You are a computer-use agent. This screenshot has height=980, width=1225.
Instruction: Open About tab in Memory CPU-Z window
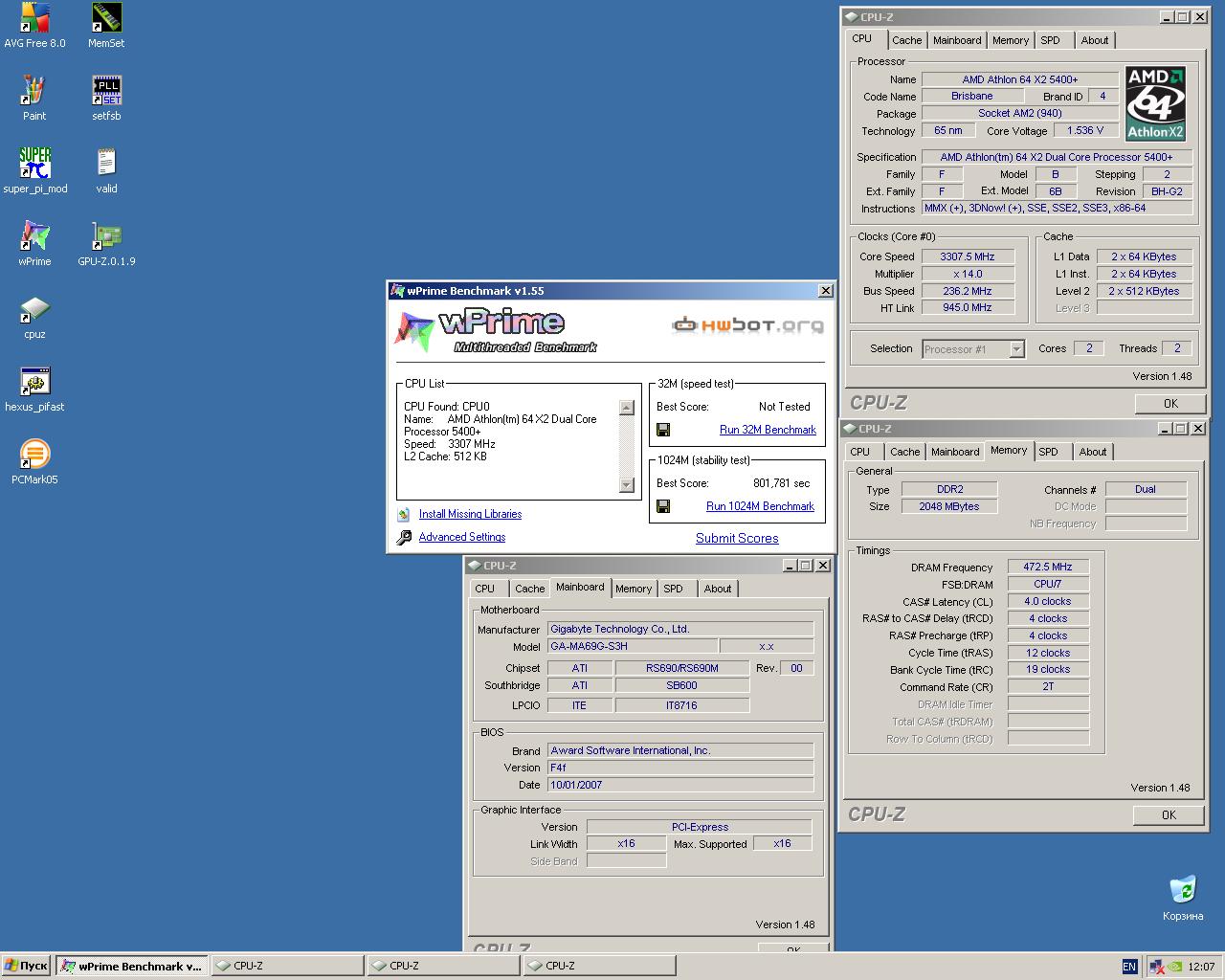[1092, 452]
